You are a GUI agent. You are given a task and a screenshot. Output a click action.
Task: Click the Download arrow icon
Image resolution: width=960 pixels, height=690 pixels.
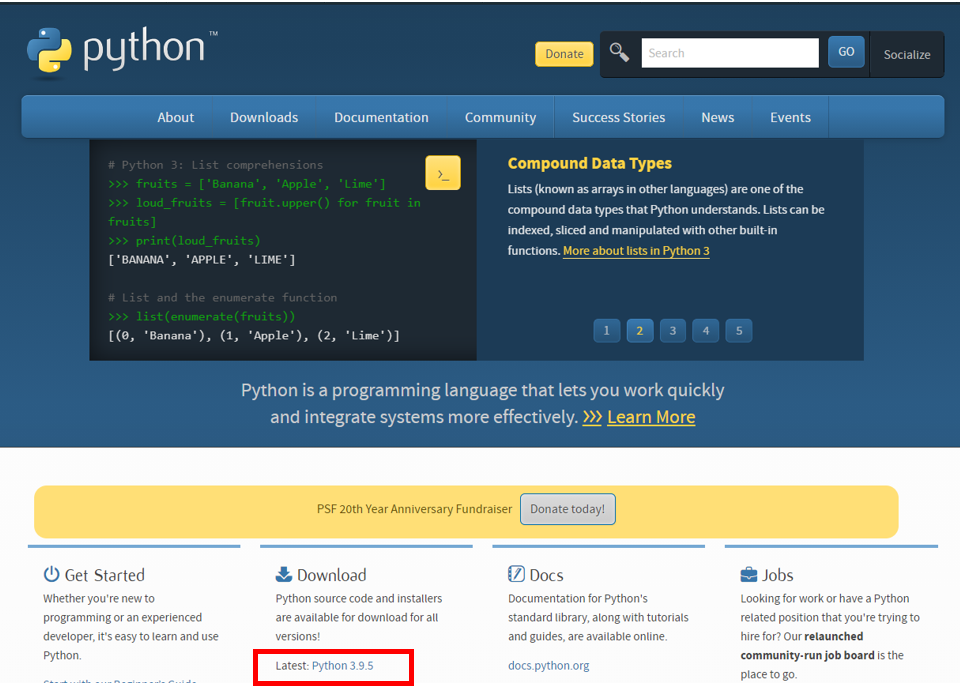coord(283,574)
